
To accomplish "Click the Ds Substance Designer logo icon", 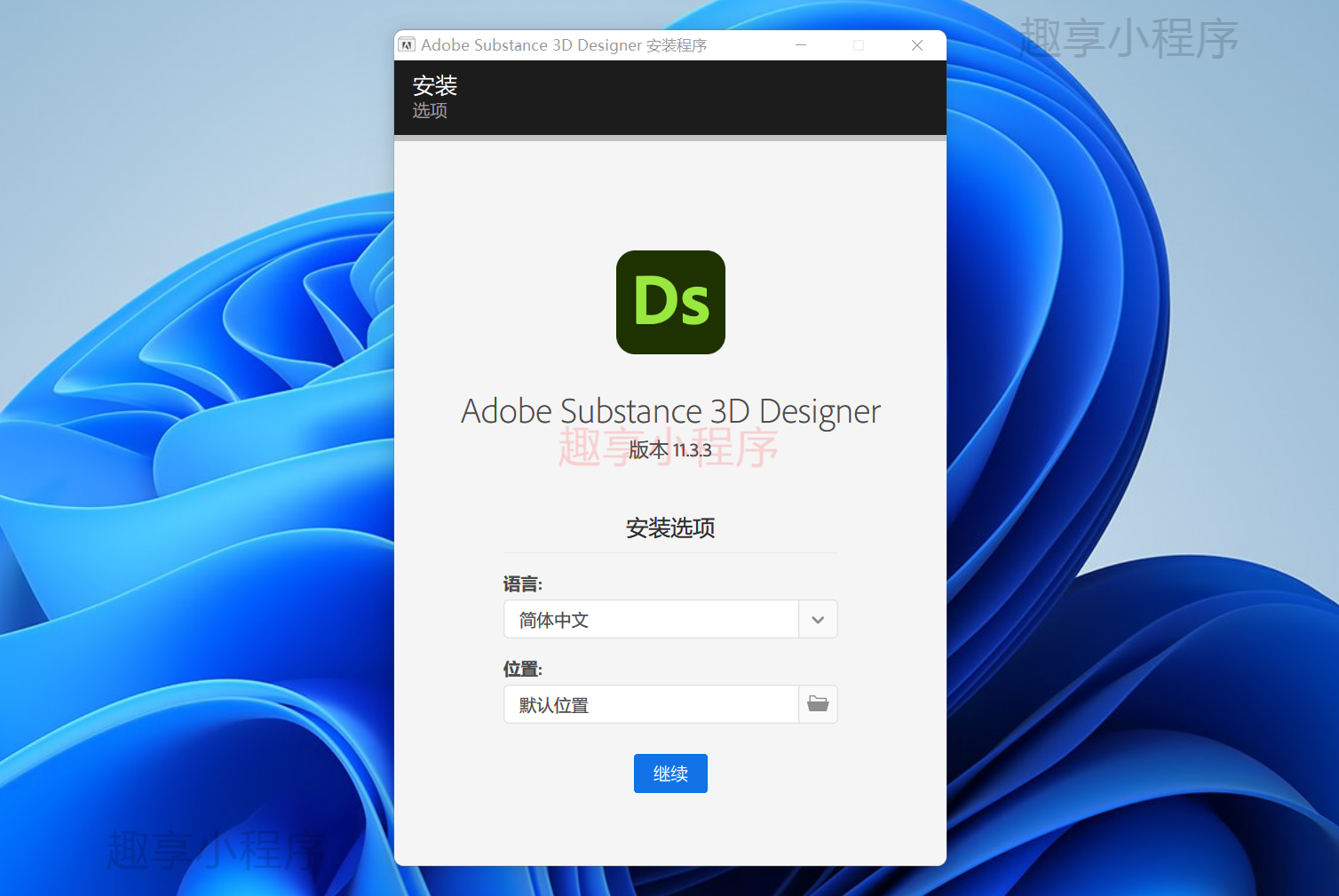I will [670, 302].
